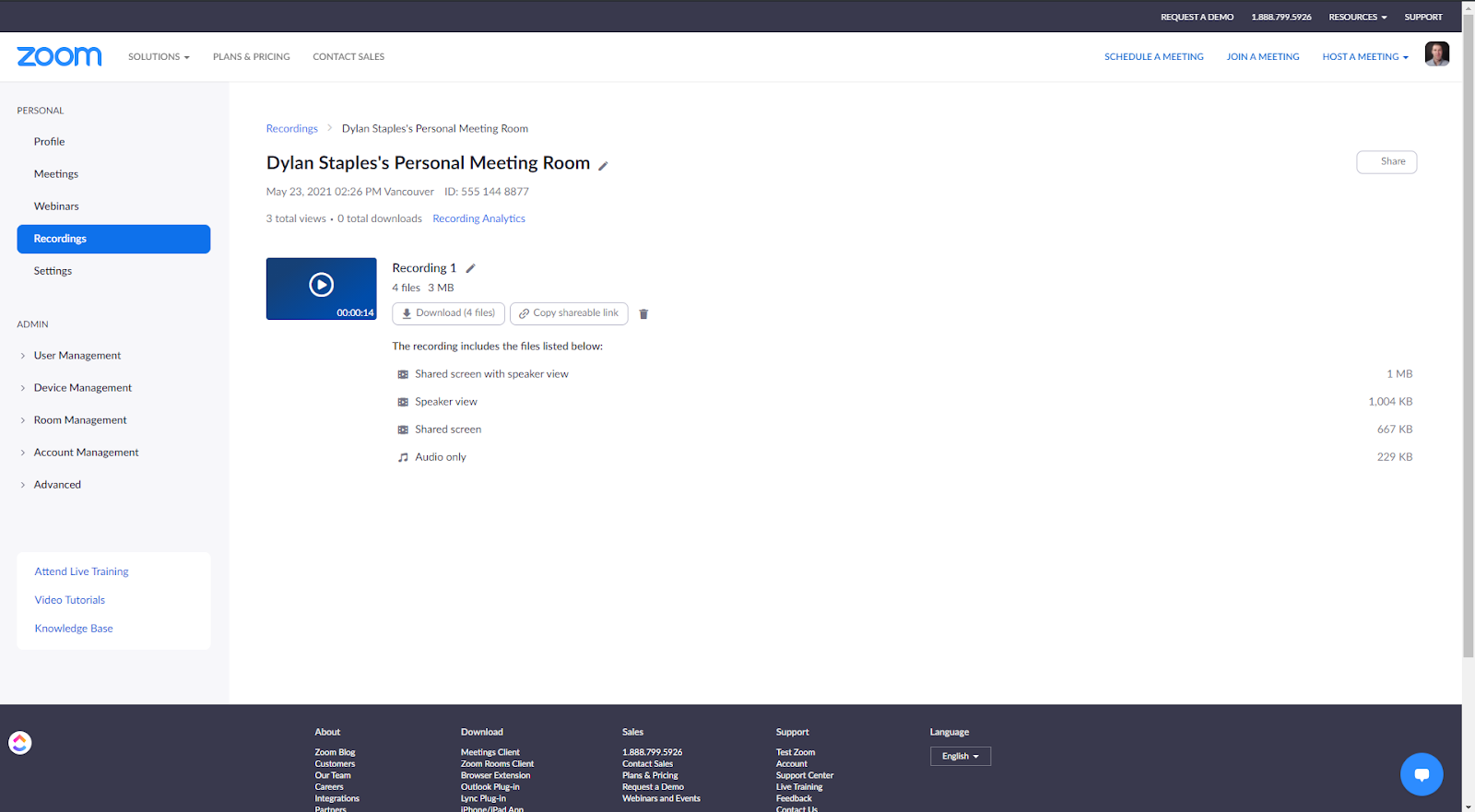Delete Recording 1 with trash icon

coord(643,313)
